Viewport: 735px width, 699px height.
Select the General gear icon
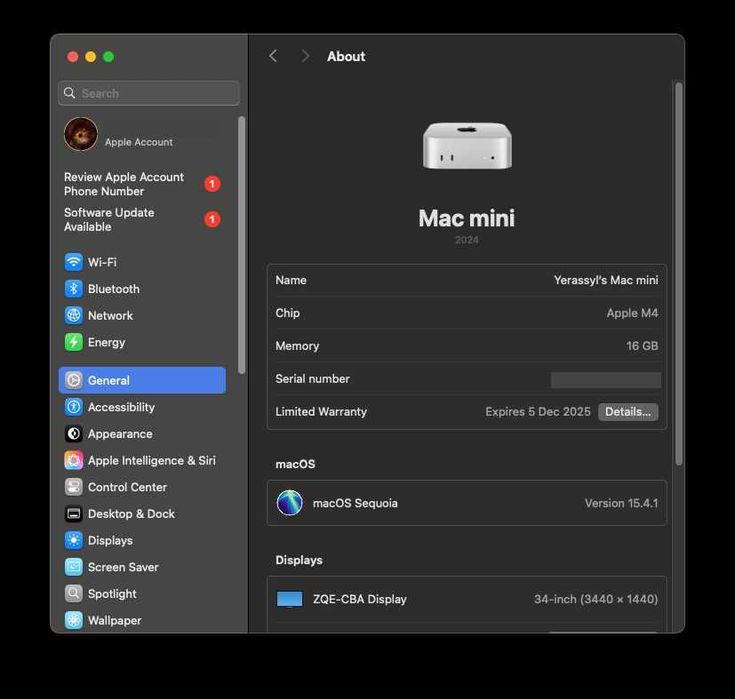74,380
